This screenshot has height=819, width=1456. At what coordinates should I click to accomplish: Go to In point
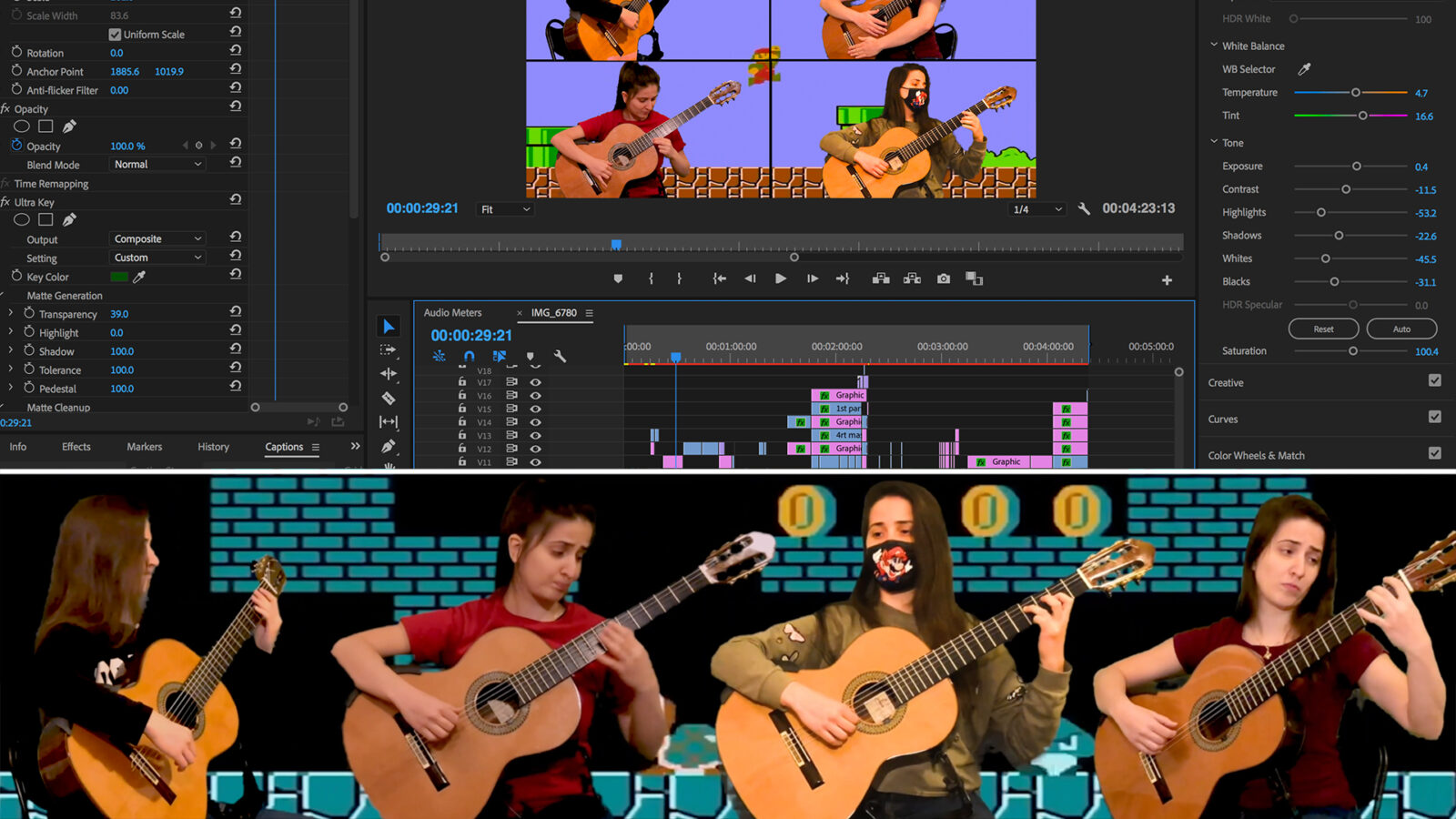(x=719, y=279)
